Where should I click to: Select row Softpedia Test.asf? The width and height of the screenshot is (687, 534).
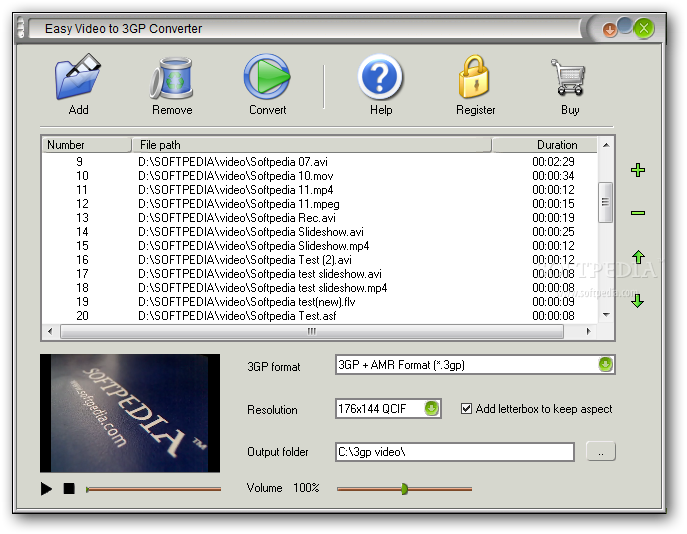pos(320,316)
